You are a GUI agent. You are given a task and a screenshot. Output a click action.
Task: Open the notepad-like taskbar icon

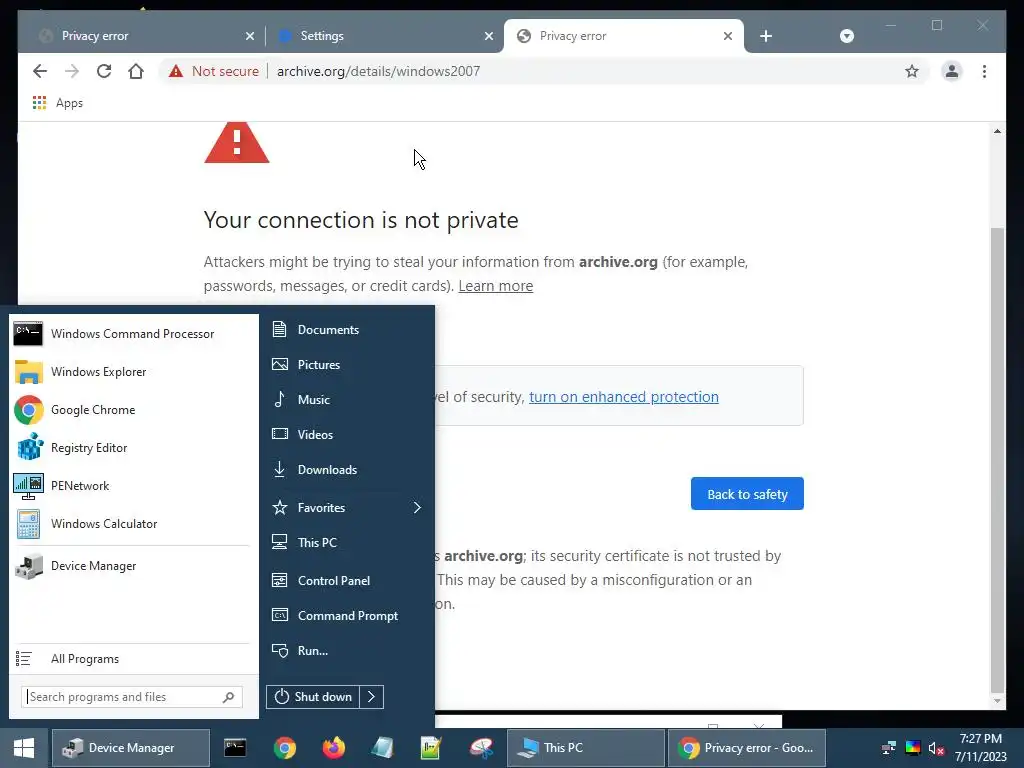383,748
